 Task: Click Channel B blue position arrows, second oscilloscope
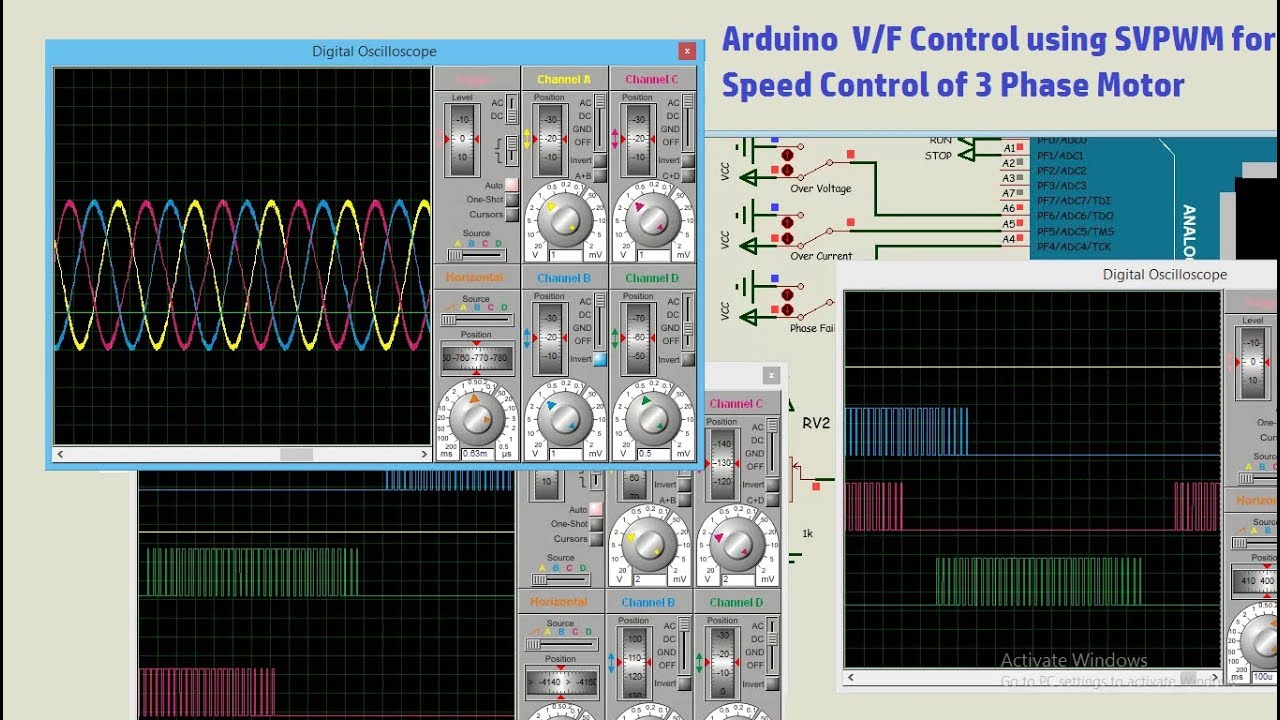(x=611, y=661)
